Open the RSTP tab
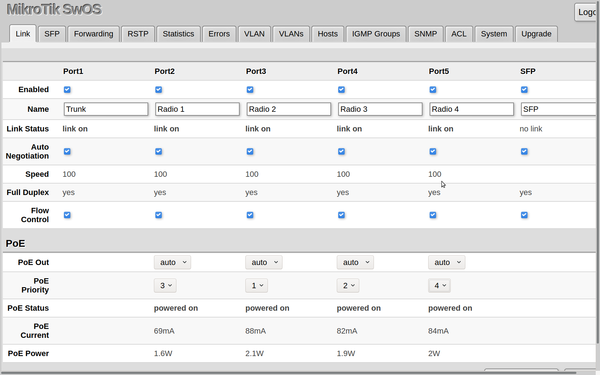Image resolution: width=600 pixels, height=375 pixels. [x=138, y=34]
